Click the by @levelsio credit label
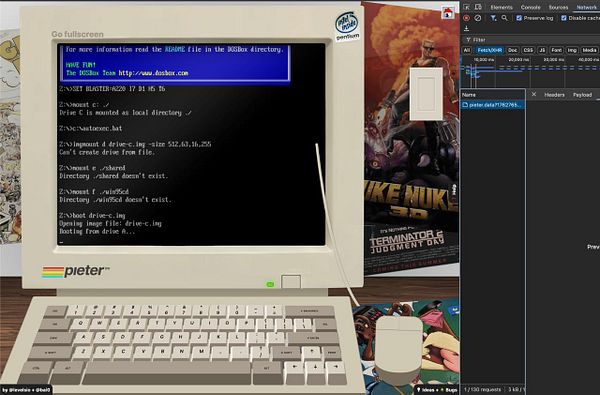The image size is (600, 395). (26, 390)
